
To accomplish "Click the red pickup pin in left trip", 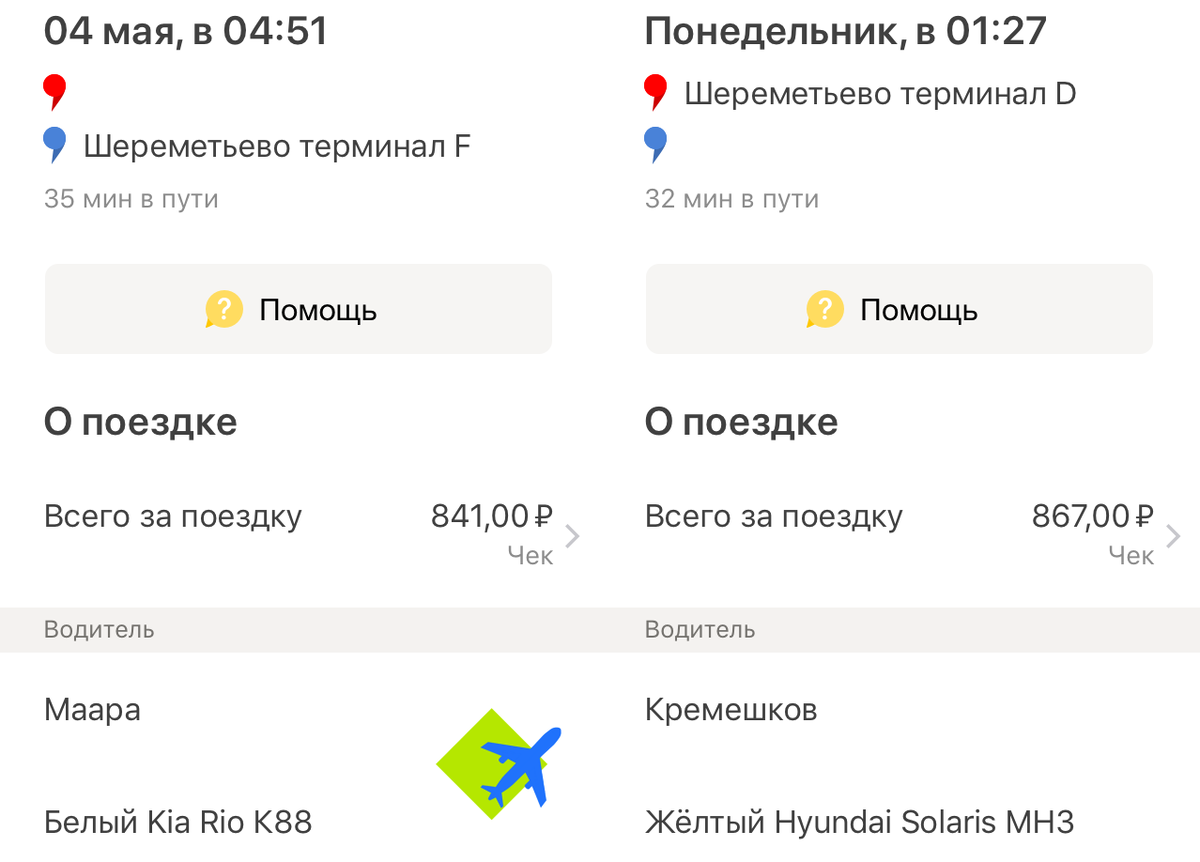I will (55, 93).
